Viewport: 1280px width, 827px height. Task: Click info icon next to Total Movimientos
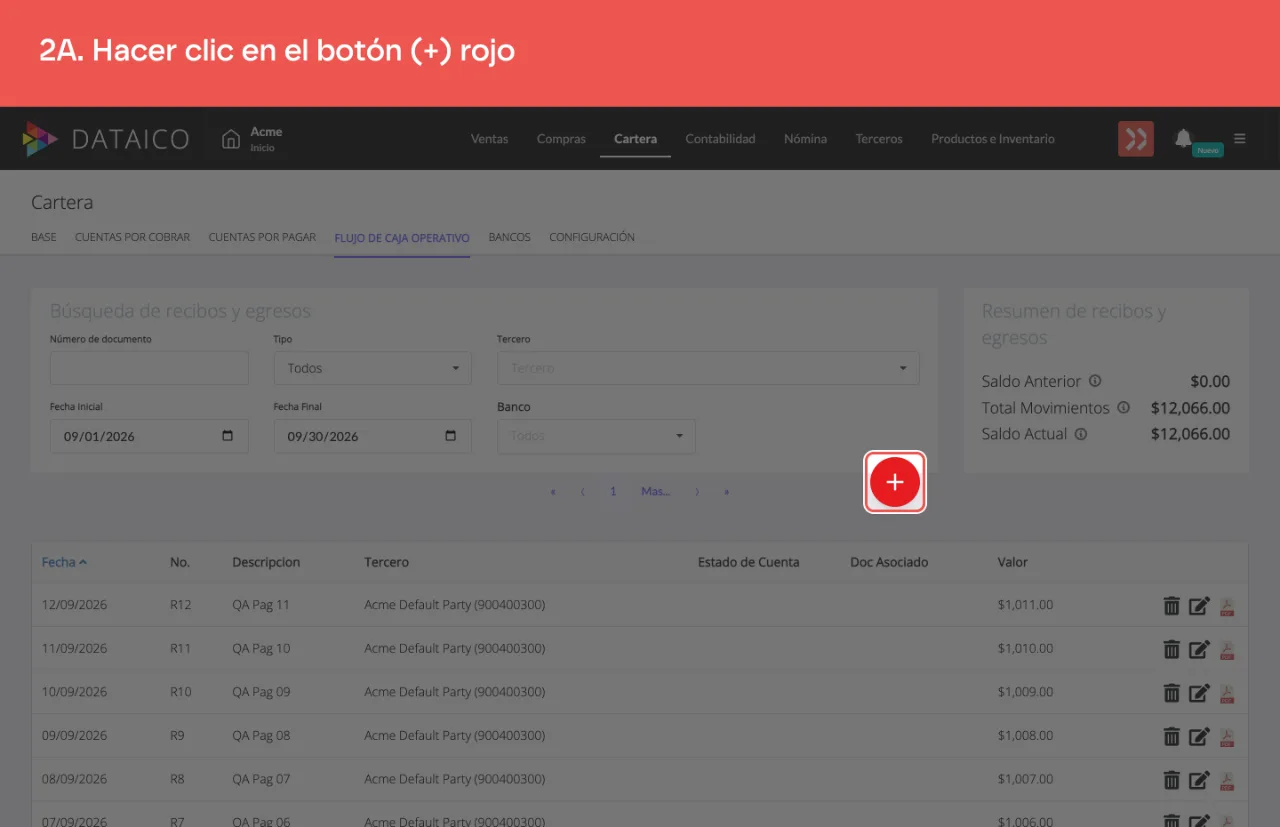coord(1123,408)
